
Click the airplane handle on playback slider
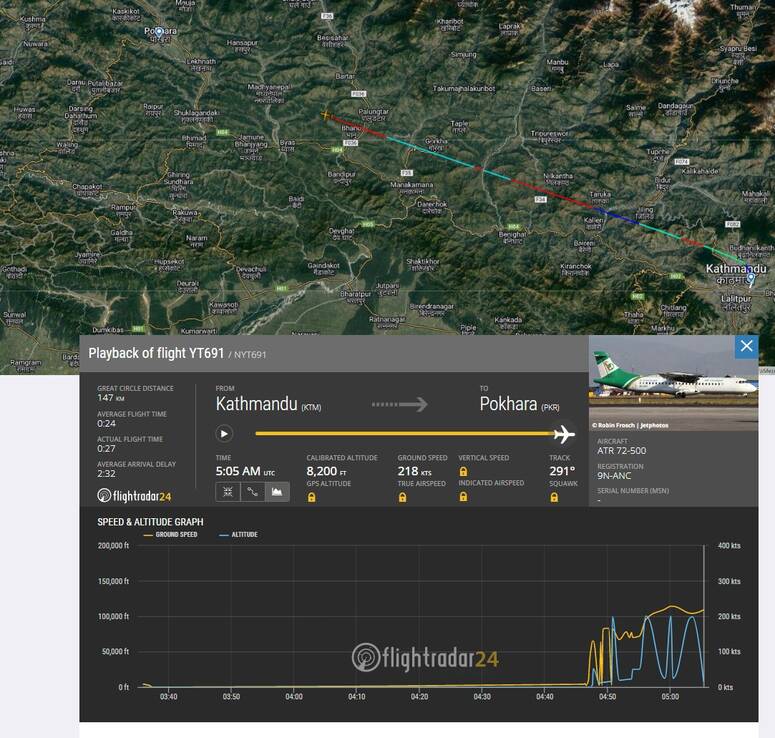pos(564,434)
